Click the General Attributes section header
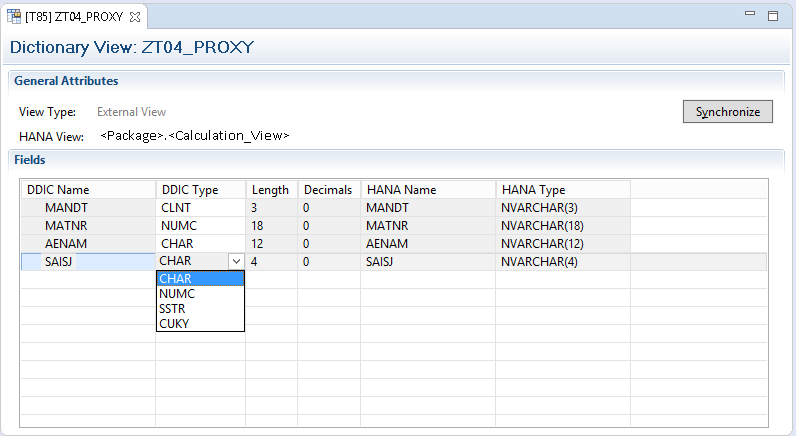The width and height of the screenshot is (796, 436). point(66,81)
